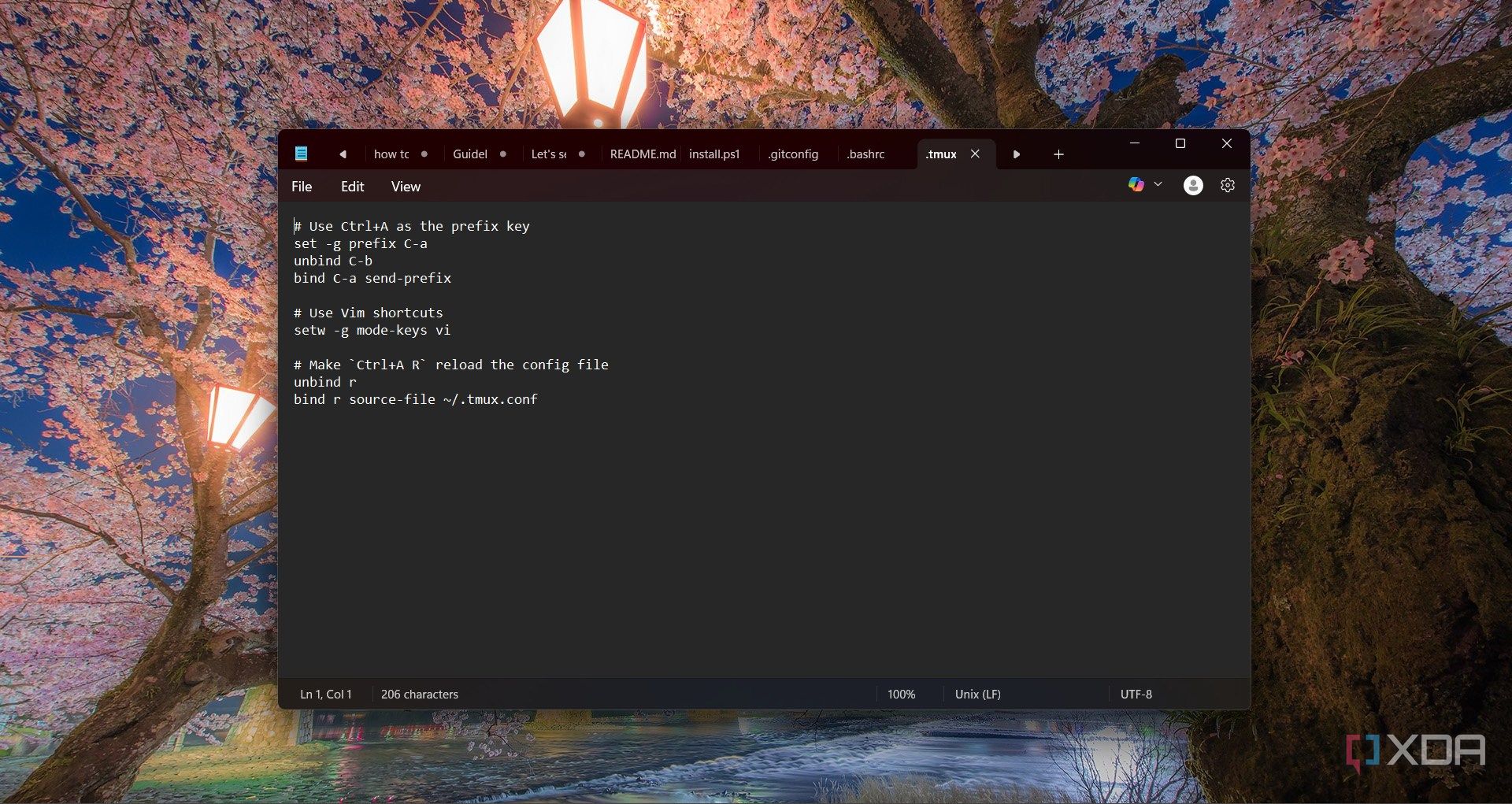Add a new tab with plus button
The width and height of the screenshot is (1512, 804).
pos(1058,154)
